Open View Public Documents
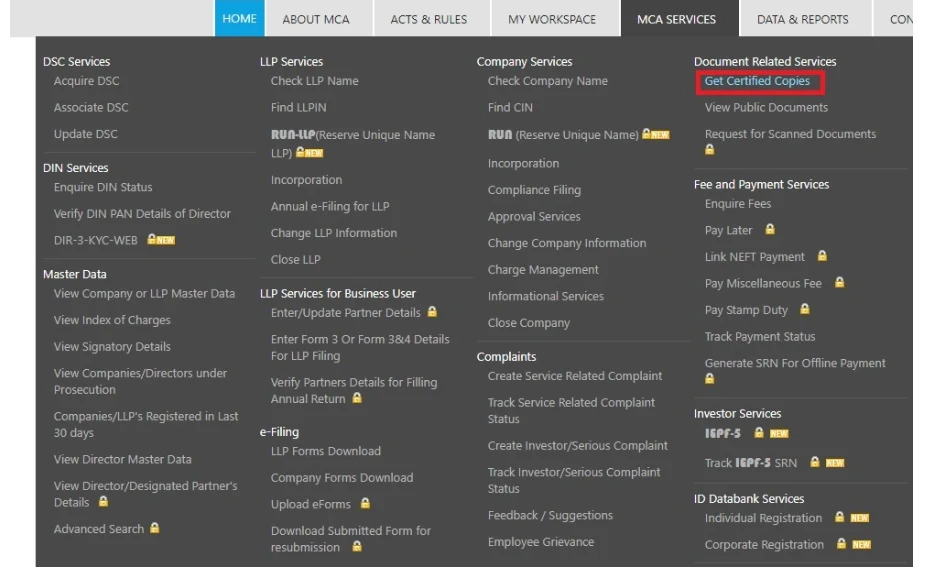Screen dimensions: 945x567 click(766, 107)
